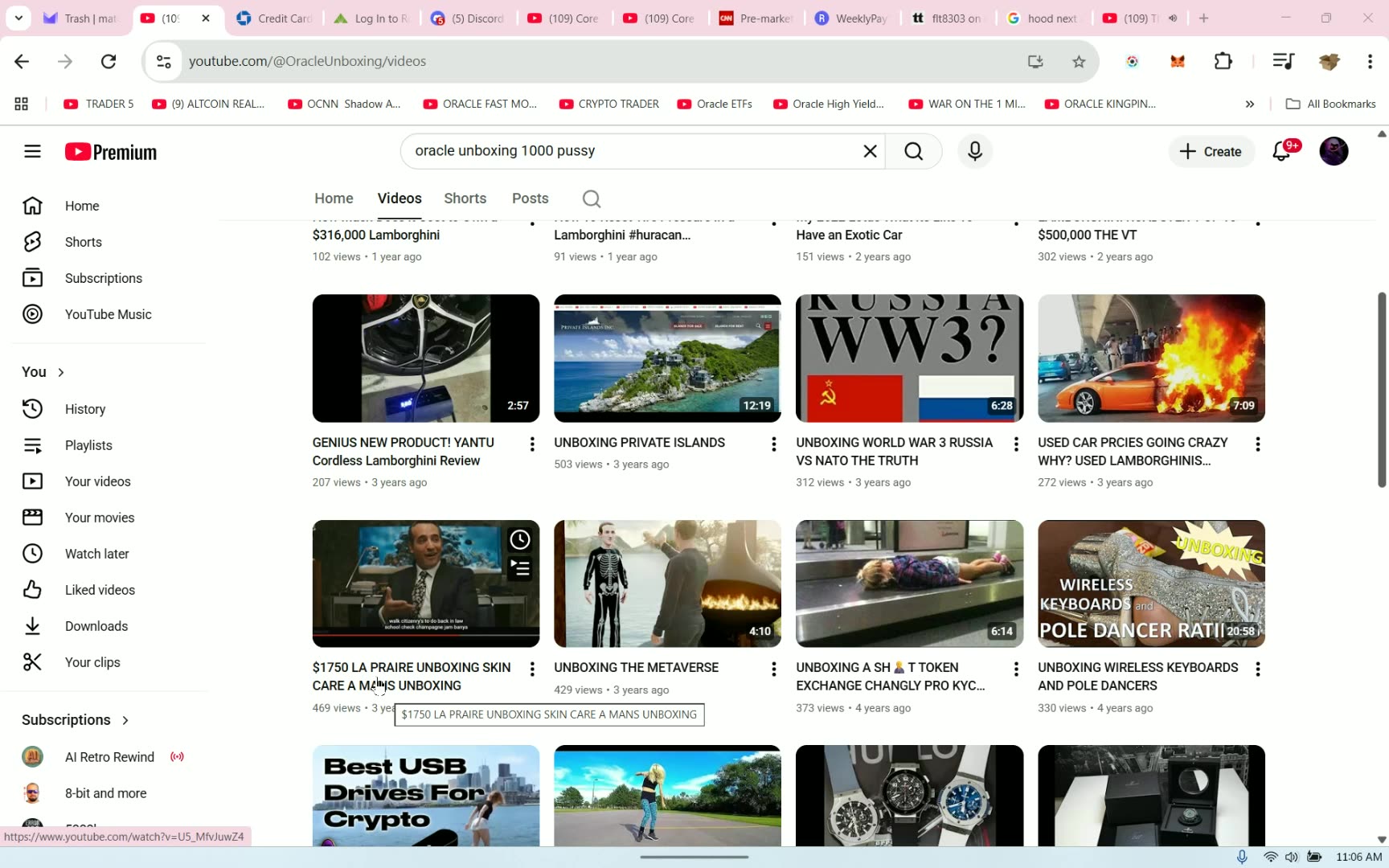The image size is (1389, 868).
Task: Open Shorts in the sidebar
Action: click(83, 242)
